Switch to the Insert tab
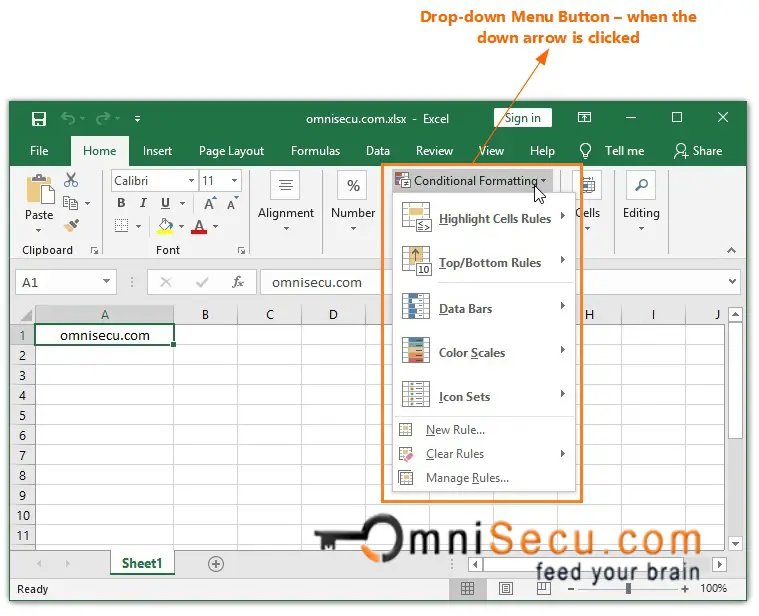This screenshot has width=759, height=616. [x=157, y=151]
